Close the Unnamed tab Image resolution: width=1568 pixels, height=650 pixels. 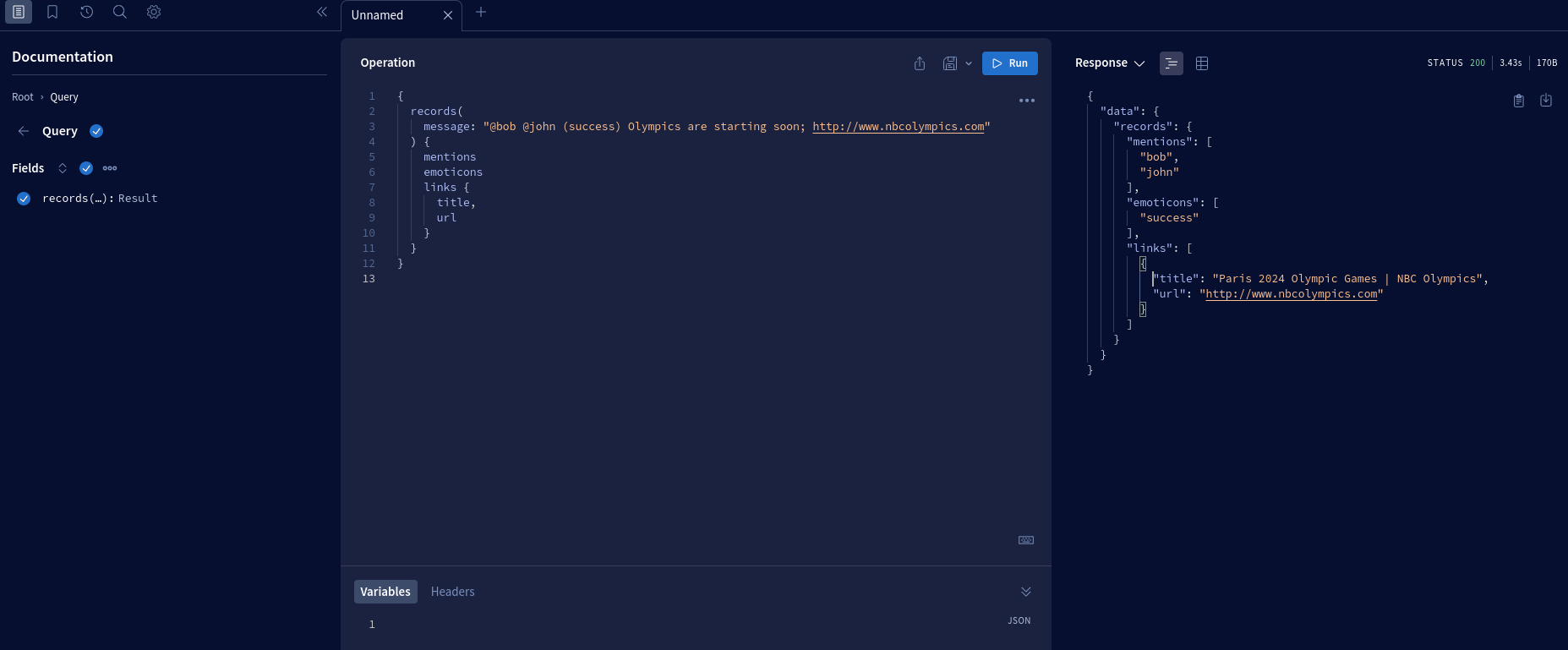pos(448,15)
